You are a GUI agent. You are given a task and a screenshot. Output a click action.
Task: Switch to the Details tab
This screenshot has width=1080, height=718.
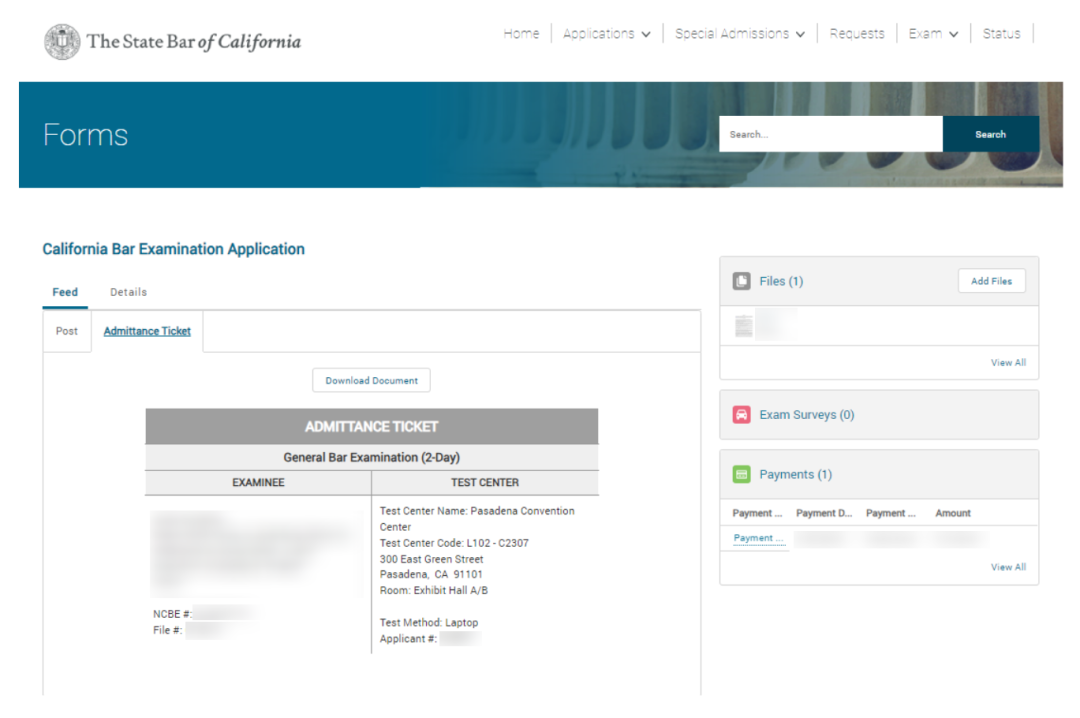tap(128, 292)
